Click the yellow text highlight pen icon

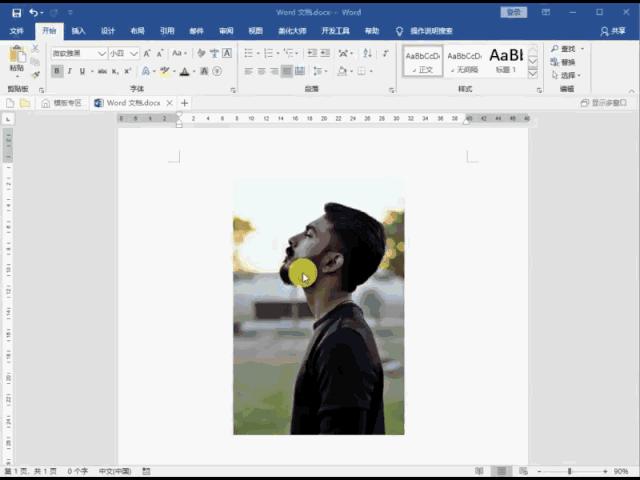click(164, 71)
